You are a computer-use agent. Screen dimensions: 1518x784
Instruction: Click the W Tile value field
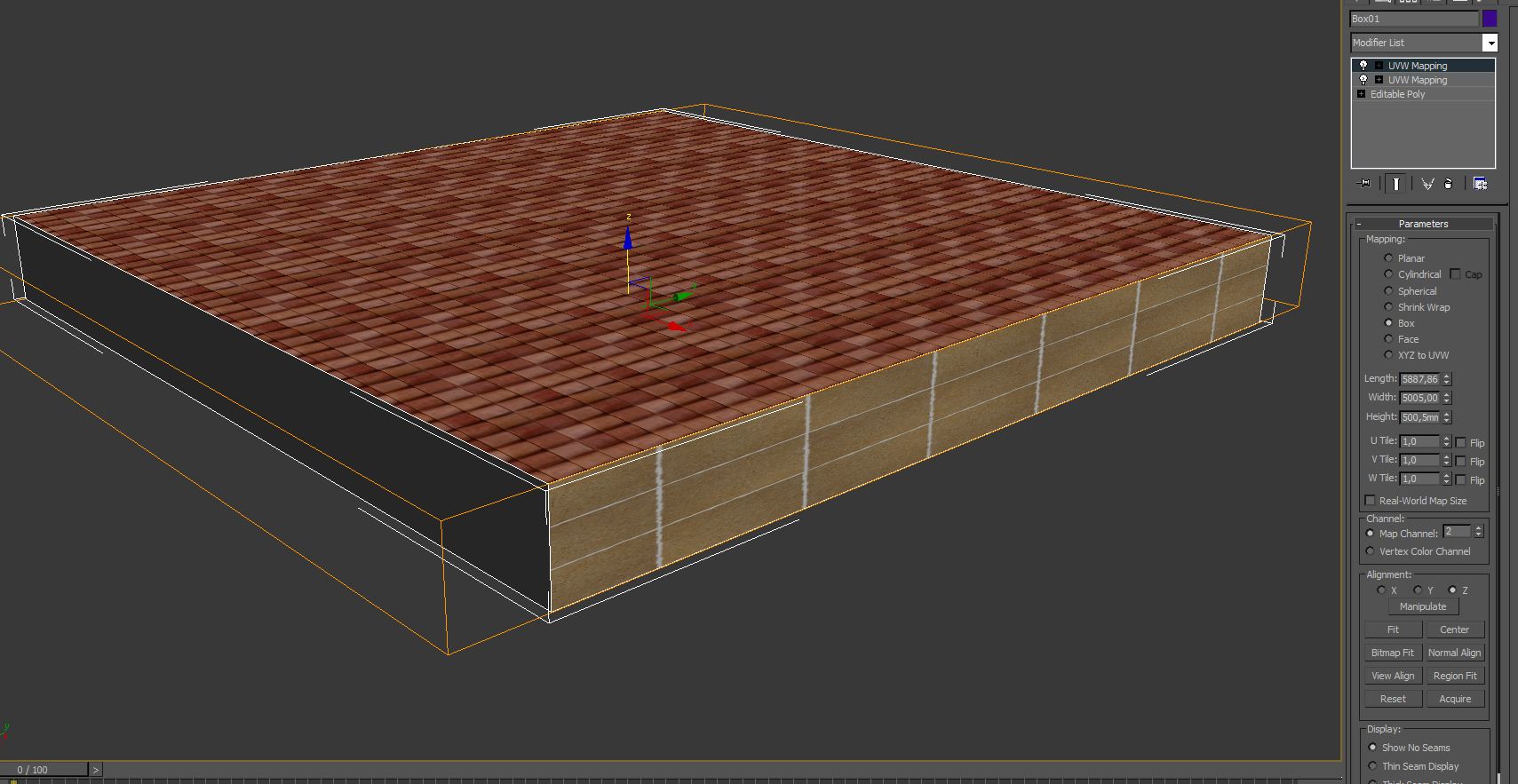pyautogui.click(x=1419, y=479)
